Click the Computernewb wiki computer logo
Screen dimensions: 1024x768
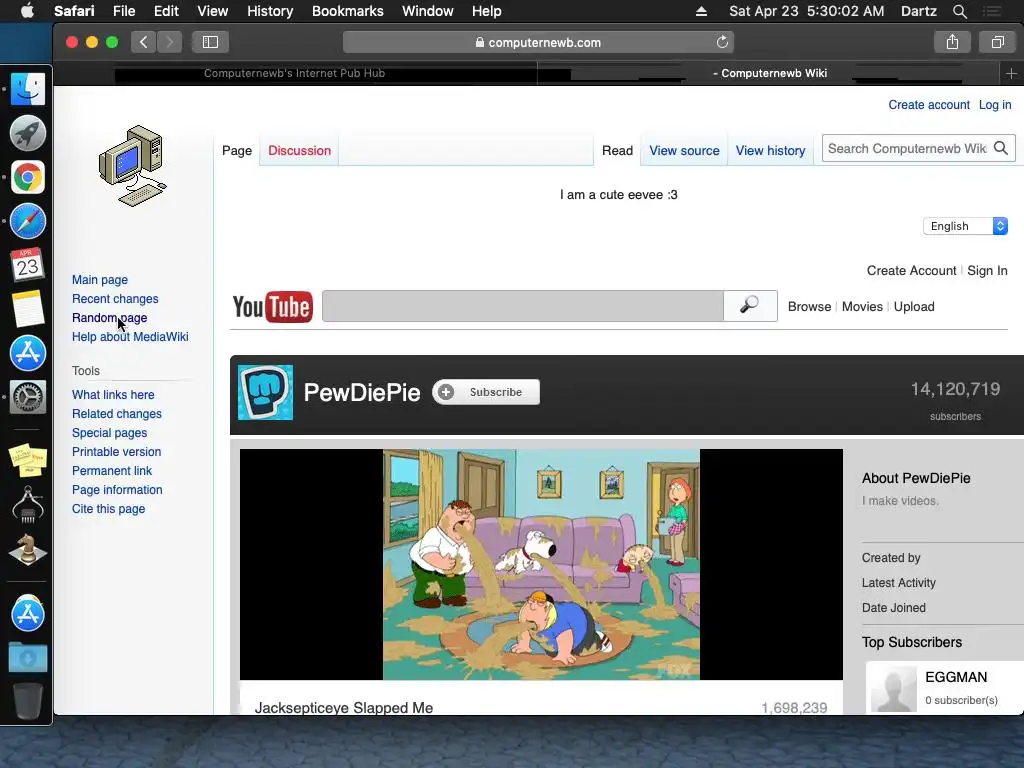click(x=133, y=166)
